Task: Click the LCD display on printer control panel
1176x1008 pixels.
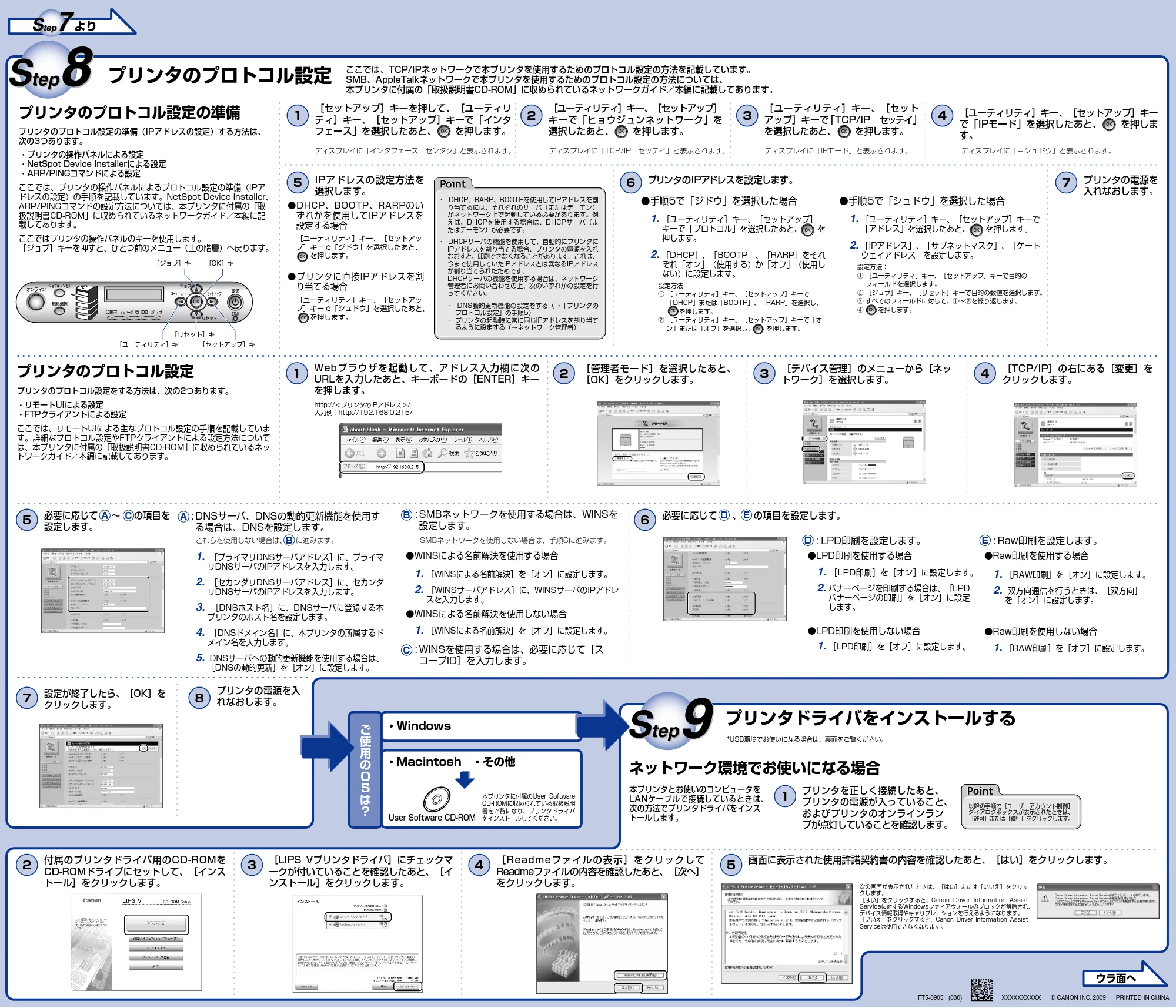Action: pyautogui.click(x=133, y=294)
